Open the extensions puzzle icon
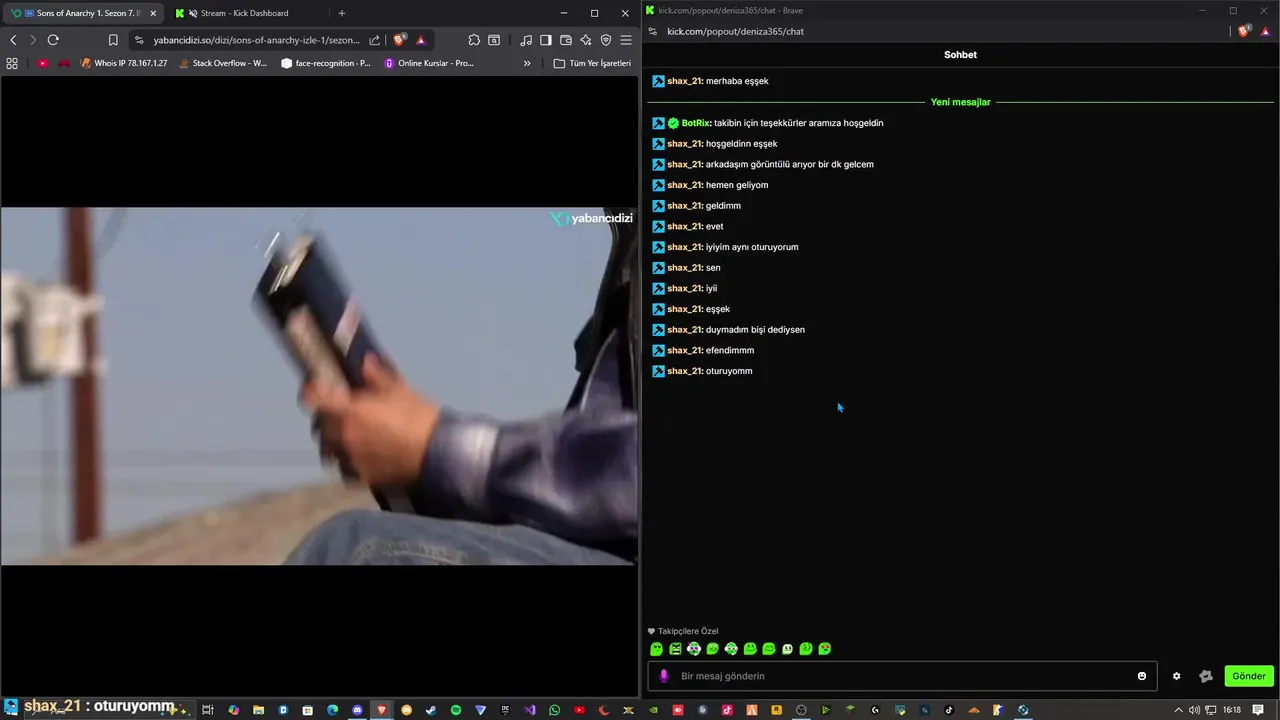This screenshot has height=720, width=1280. 474,40
